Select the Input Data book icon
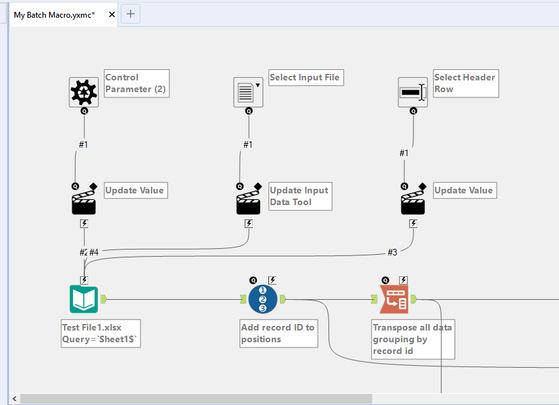The image size is (559, 405). (84, 299)
